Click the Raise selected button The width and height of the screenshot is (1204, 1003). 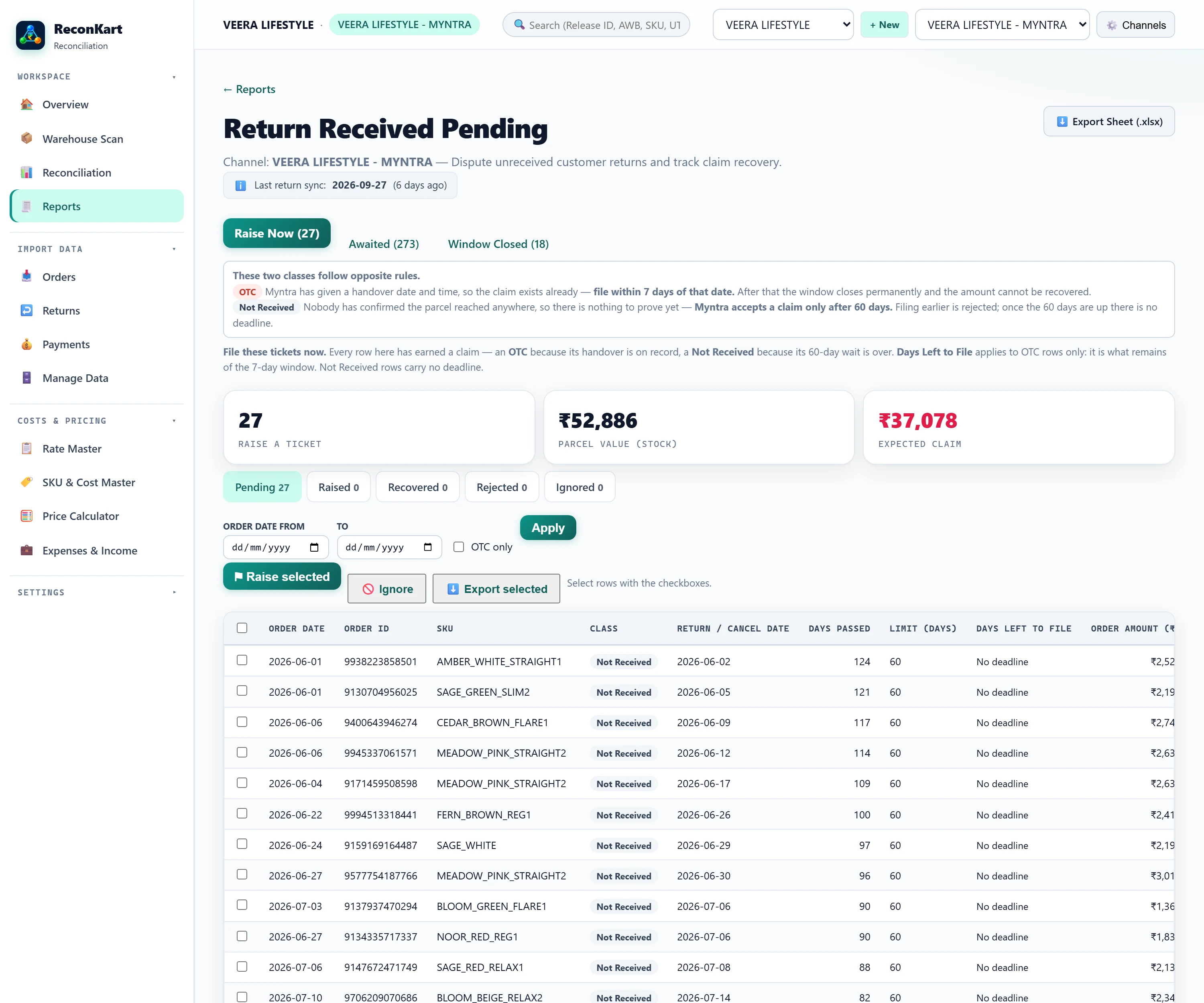tap(282, 577)
